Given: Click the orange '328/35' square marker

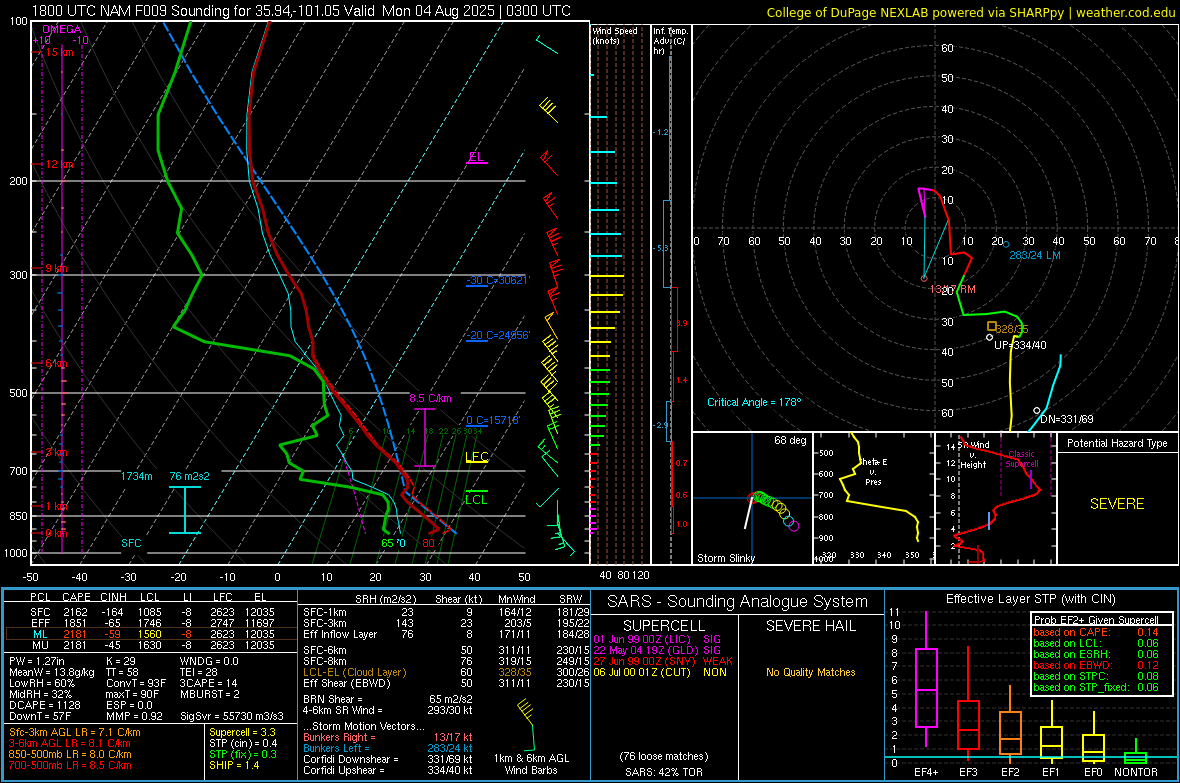Looking at the screenshot, I should pyautogui.click(x=992, y=326).
